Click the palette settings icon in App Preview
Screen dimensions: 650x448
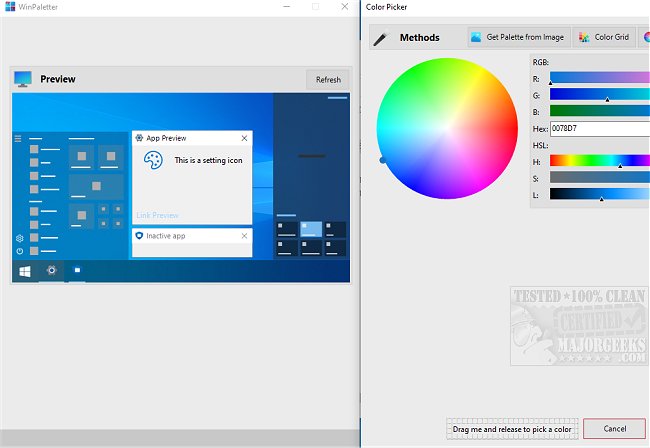pyautogui.click(x=153, y=160)
